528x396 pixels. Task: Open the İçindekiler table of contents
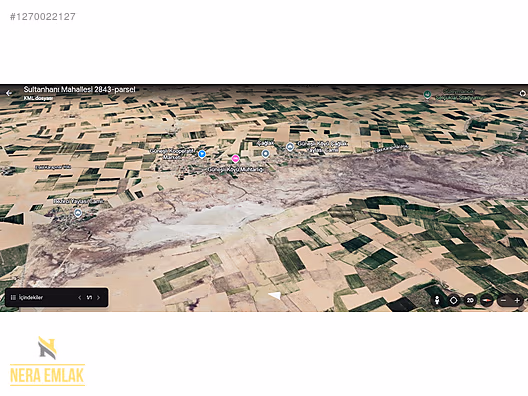[x=27, y=297]
